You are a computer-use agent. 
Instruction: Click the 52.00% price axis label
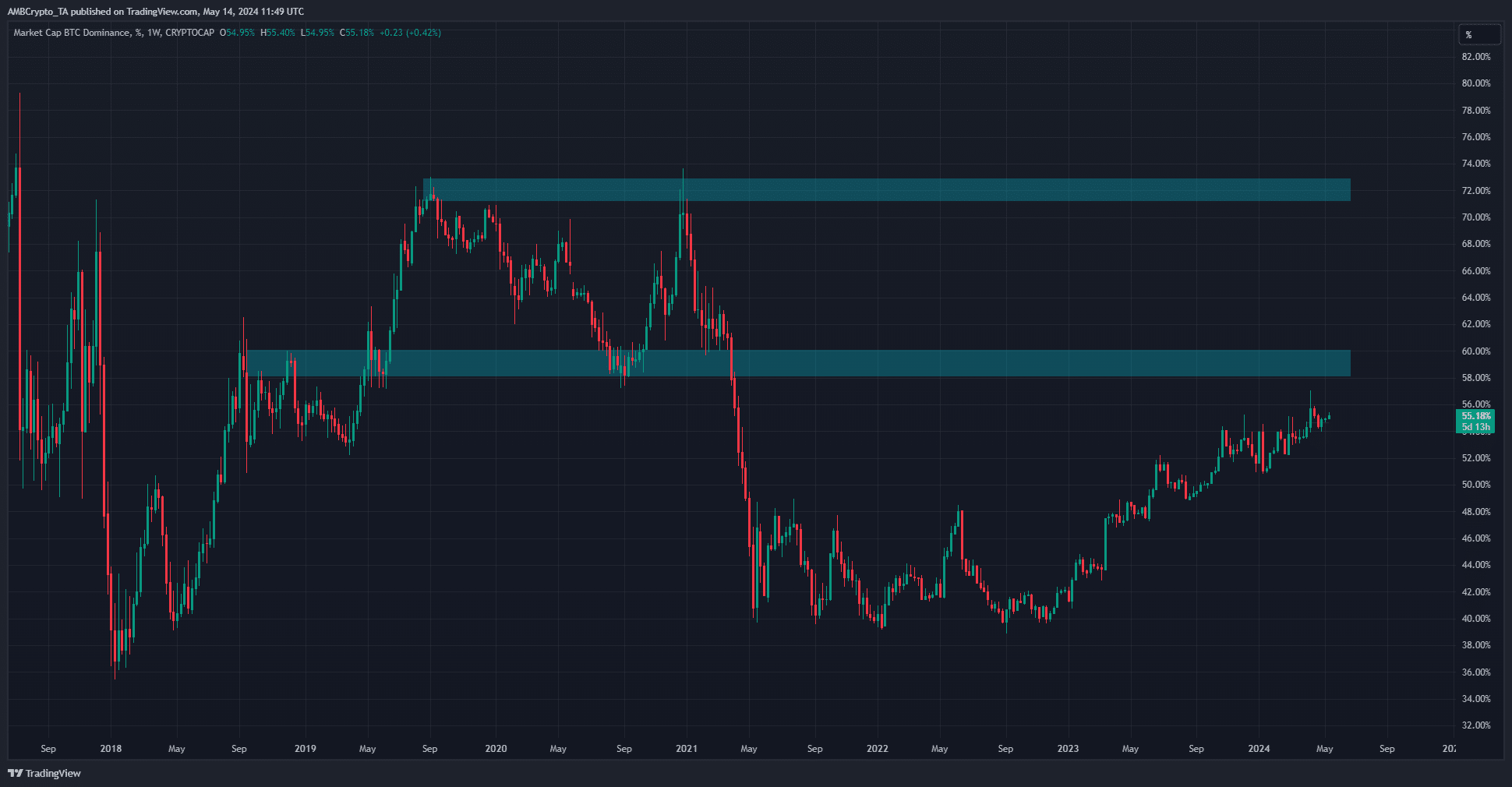click(x=1476, y=458)
